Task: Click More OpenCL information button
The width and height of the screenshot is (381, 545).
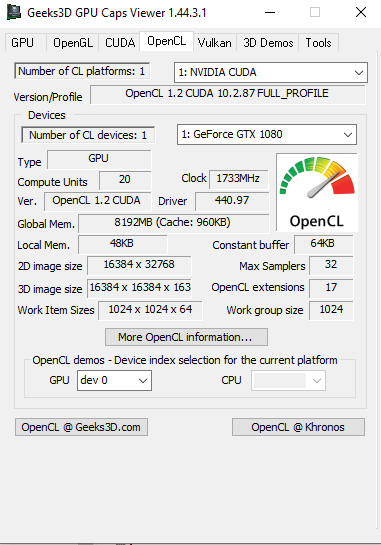Action: pos(186,337)
